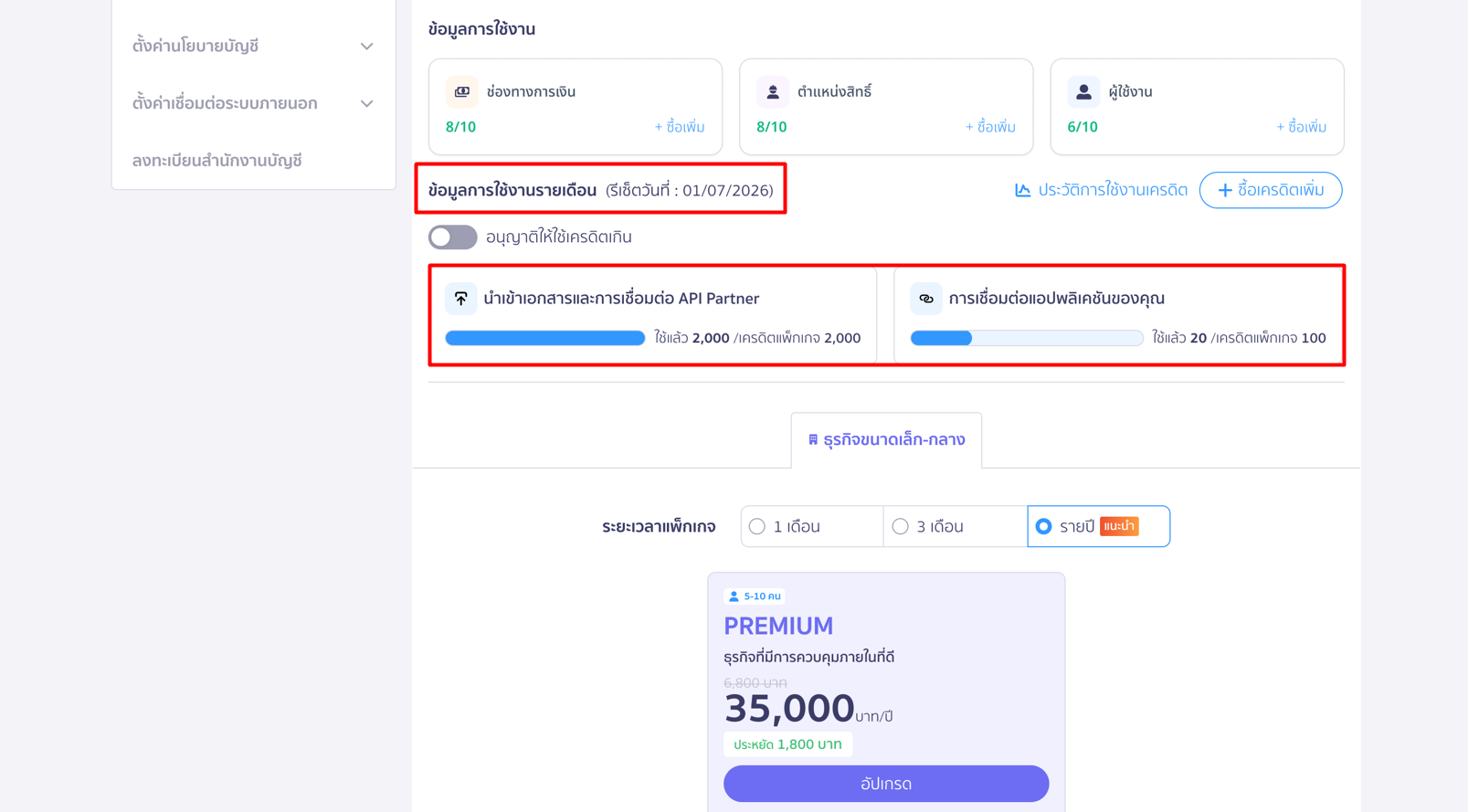This screenshot has height=812, width=1468.
Task: Click the ซื้อเครดิตเพิ่ม button
Action: tap(1271, 190)
